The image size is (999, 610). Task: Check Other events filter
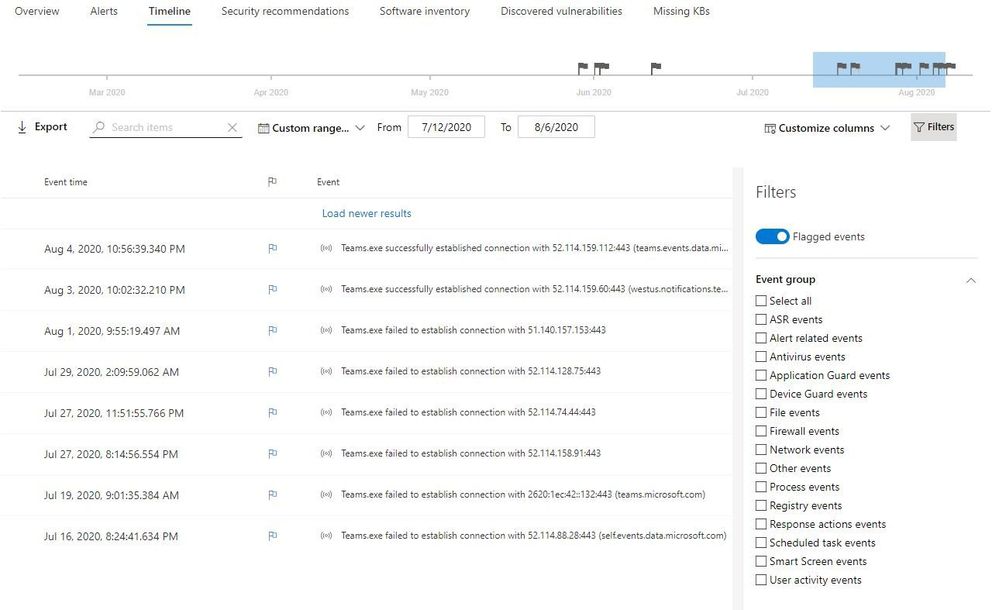coord(761,468)
